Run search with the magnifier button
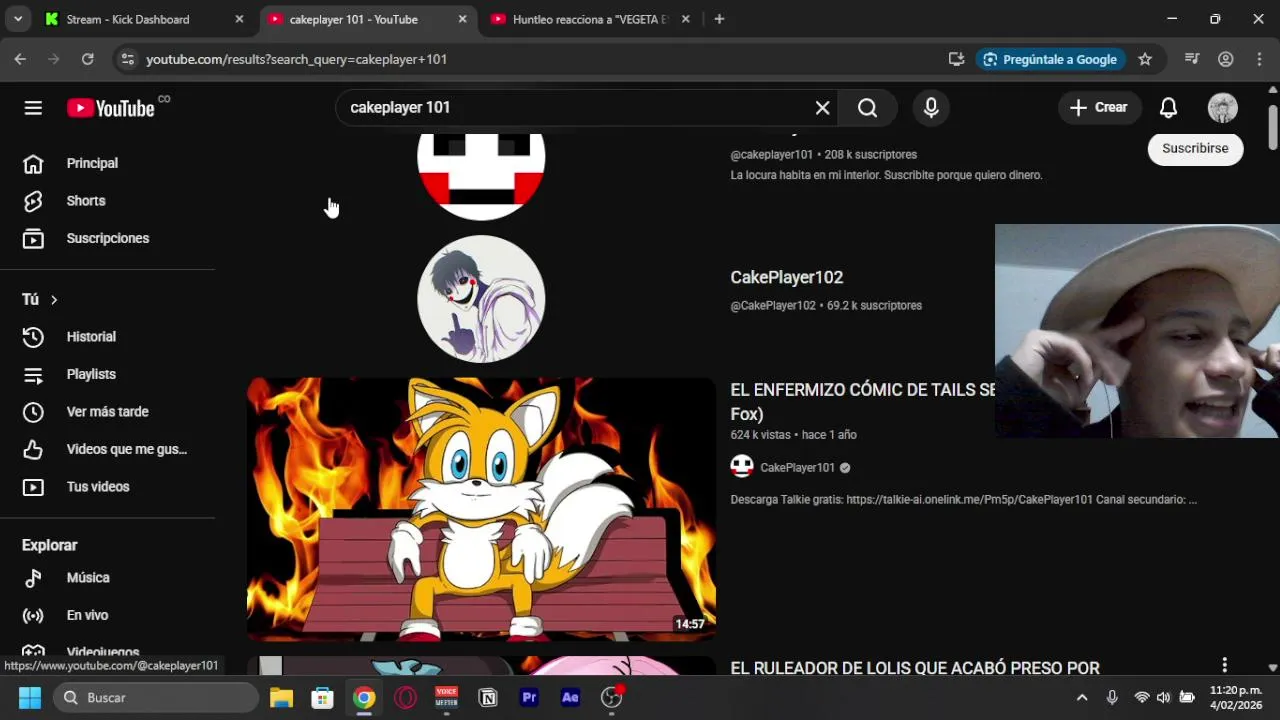This screenshot has height=720, width=1280. (867, 108)
